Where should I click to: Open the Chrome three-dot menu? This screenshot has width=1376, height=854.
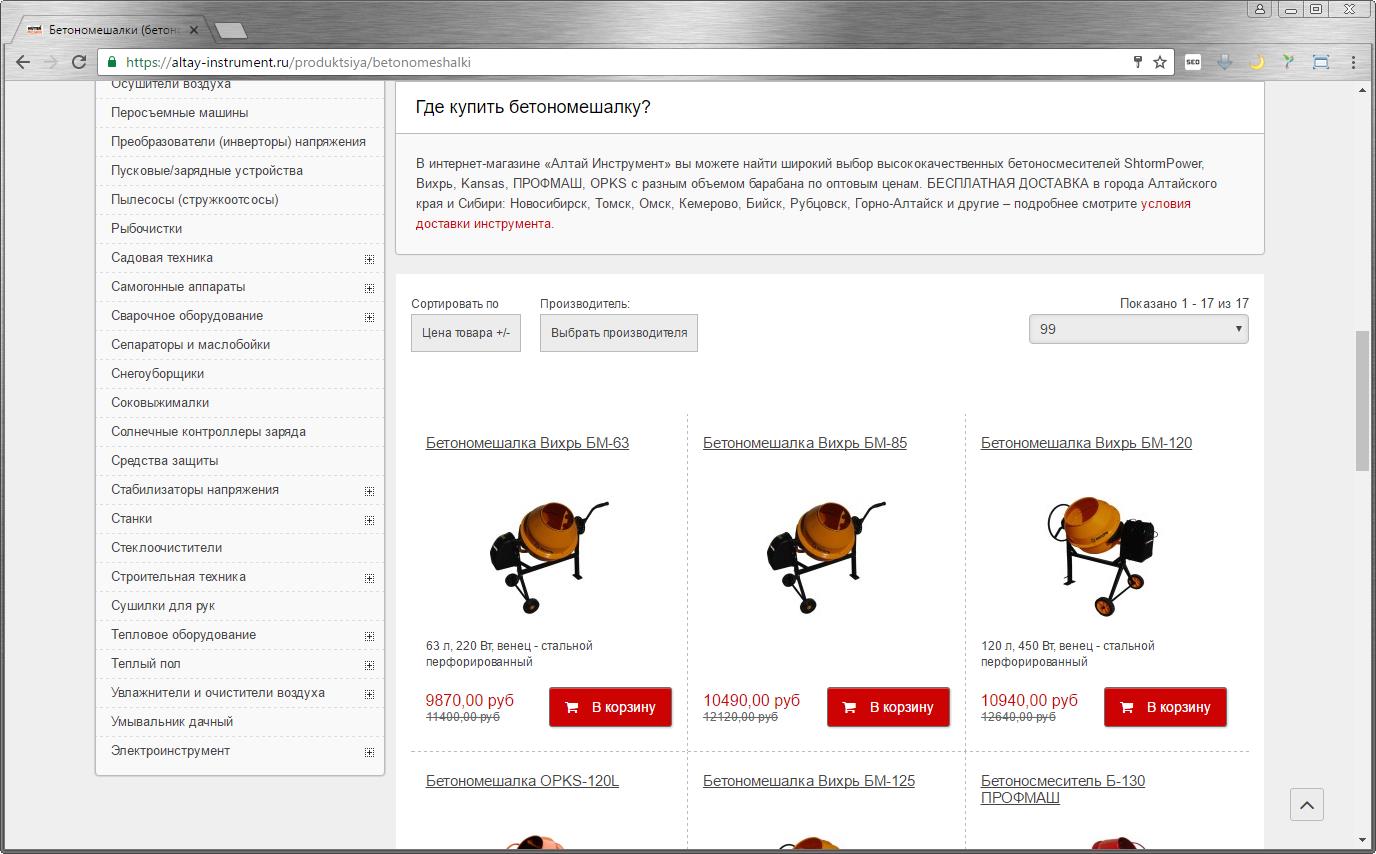pyautogui.click(x=1353, y=62)
